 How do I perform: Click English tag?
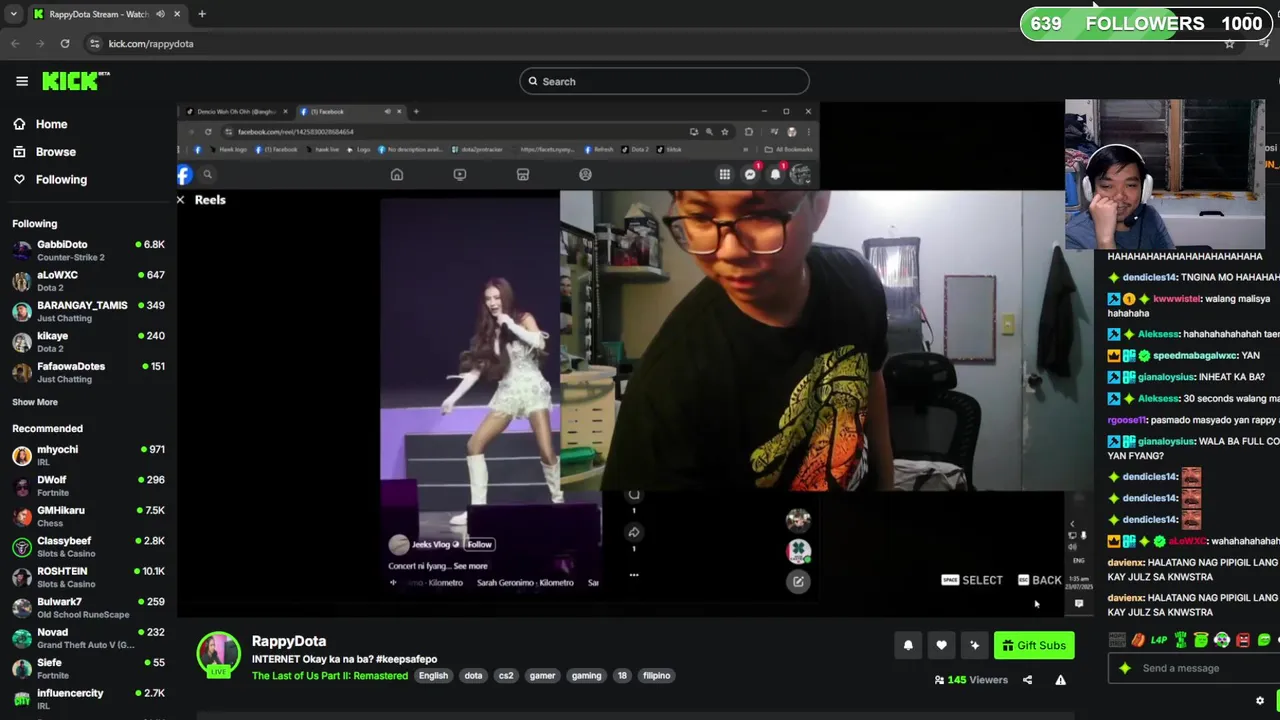pyautogui.click(x=433, y=676)
